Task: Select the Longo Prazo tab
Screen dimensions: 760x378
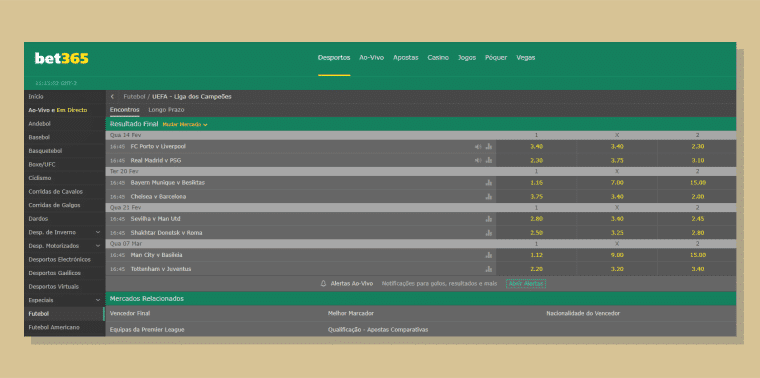Action: (166, 110)
